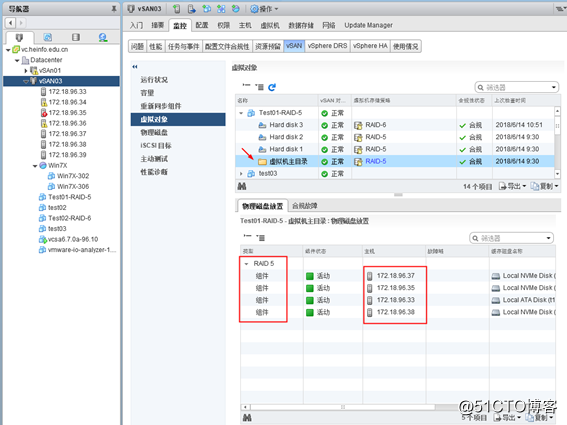The width and height of the screenshot is (567, 425).
Task: Open the 配置 tab
Action: (x=202, y=25)
